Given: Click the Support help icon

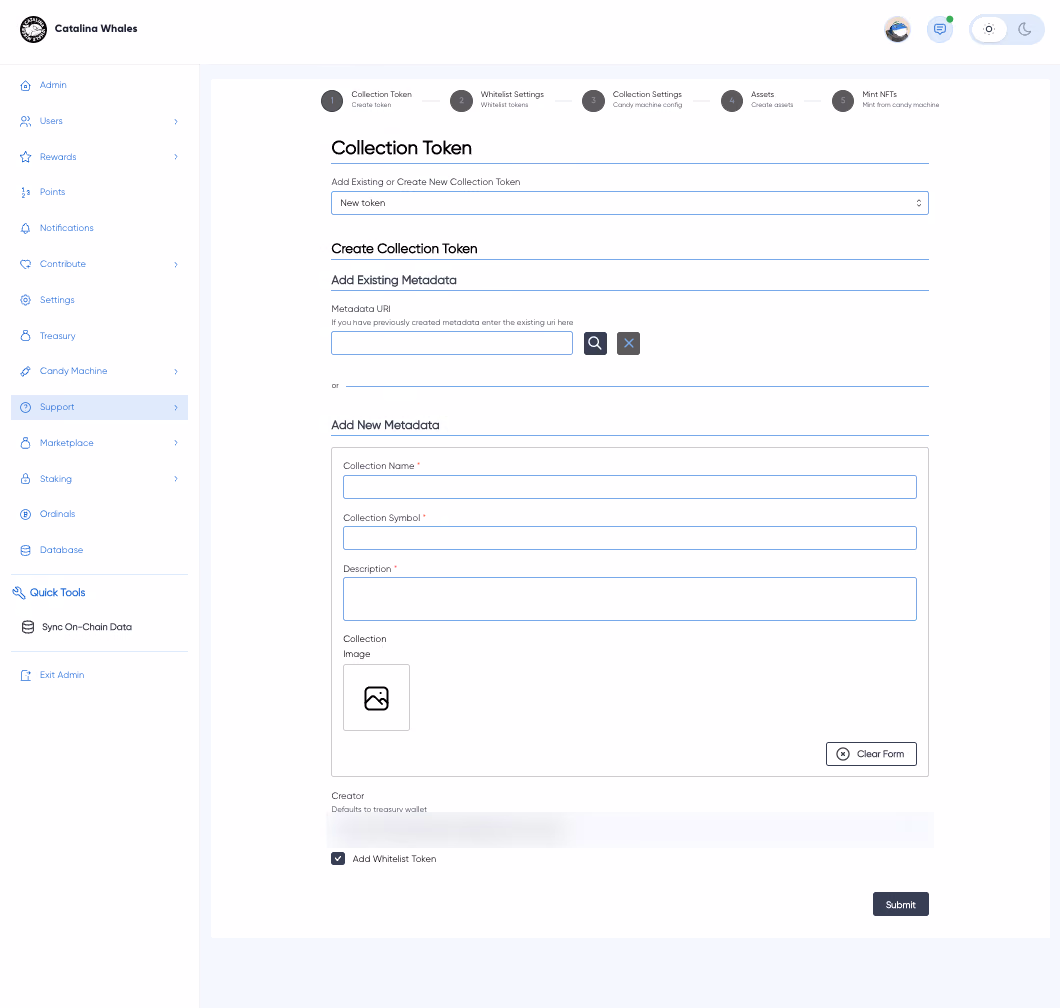Looking at the screenshot, I should point(26,407).
